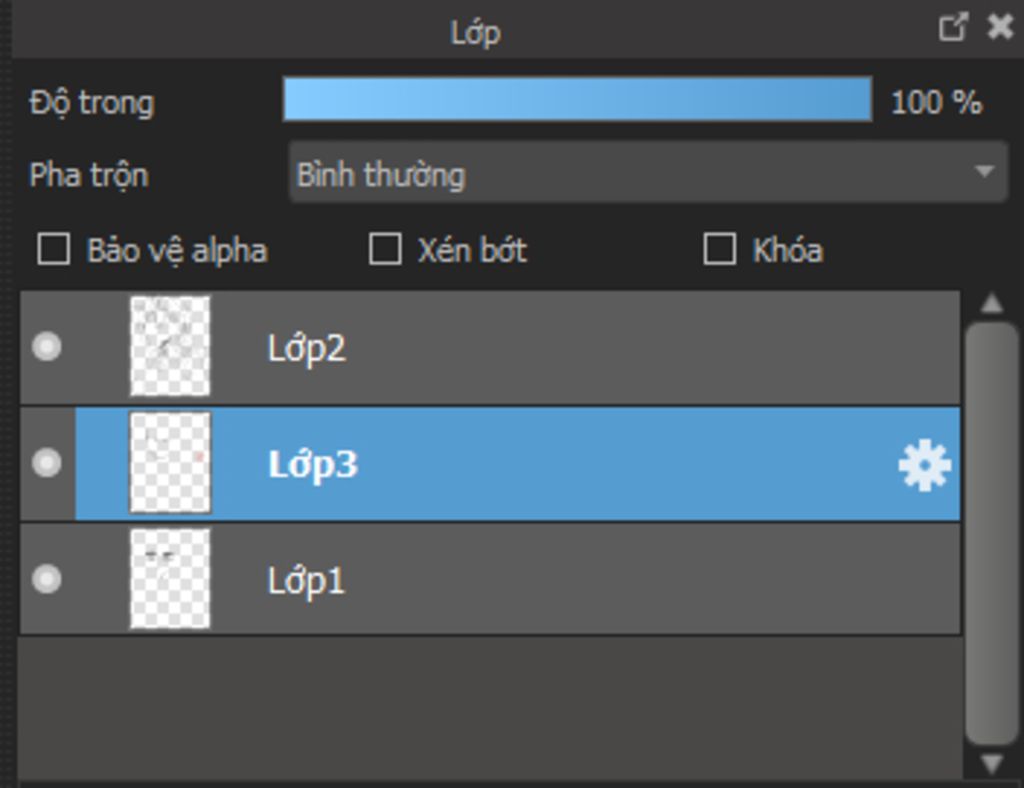Click the blend mode dropdown arrow
Image resolution: width=1024 pixels, height=788 pixels.
(984, 172)
